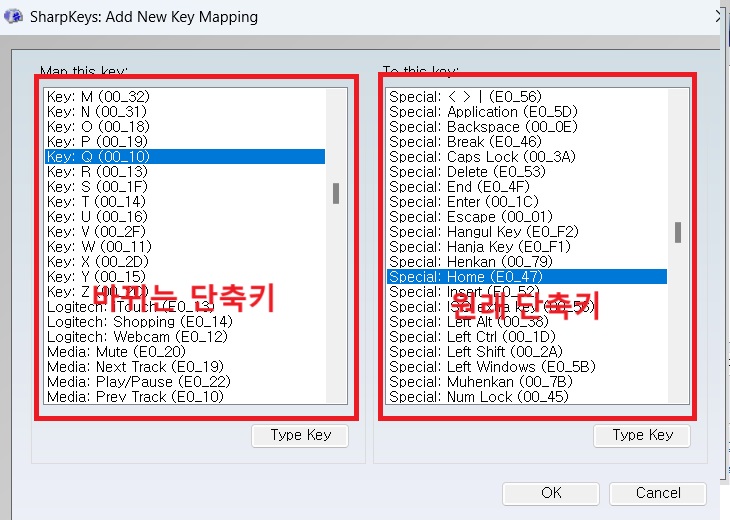The width and height of the screenshot is (730, 520).
Task: Select Key: R (00_13) row
Action: coord(185,171)
